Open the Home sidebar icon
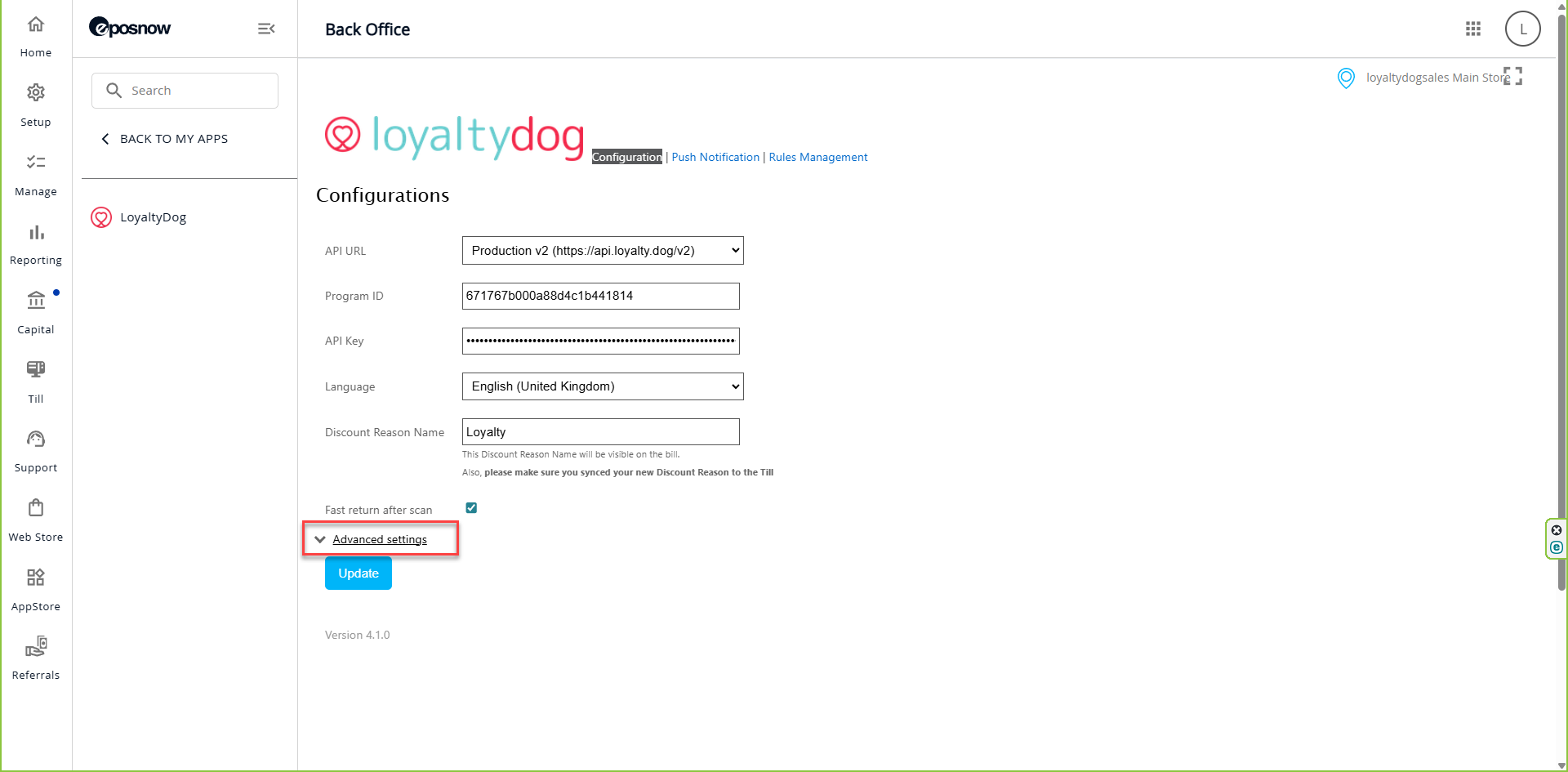The height and width of the screenshot is (772, 1568). point(36,25)
